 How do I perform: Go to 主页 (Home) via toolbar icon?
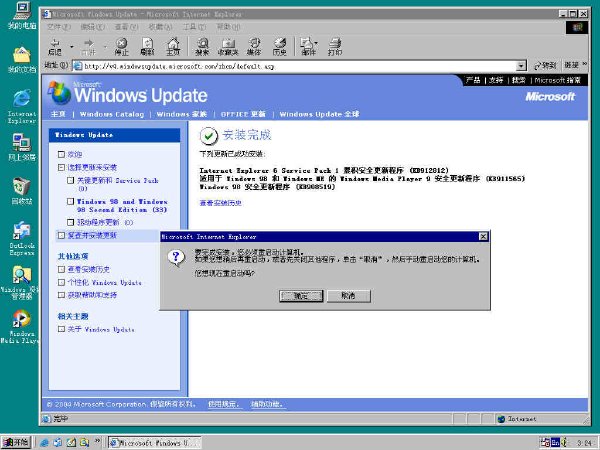coord(173,47)
